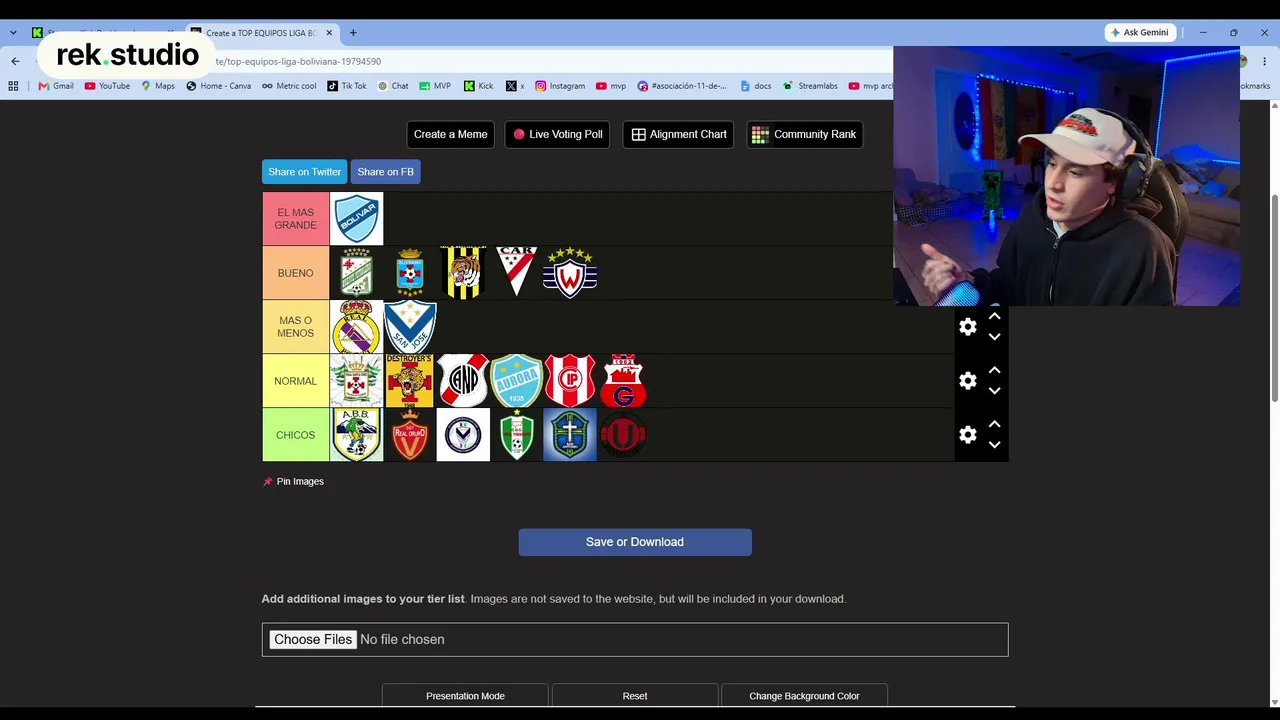
Task: Click the Aurora 1935 sky-blue crest
Action: tap(517, 381)
